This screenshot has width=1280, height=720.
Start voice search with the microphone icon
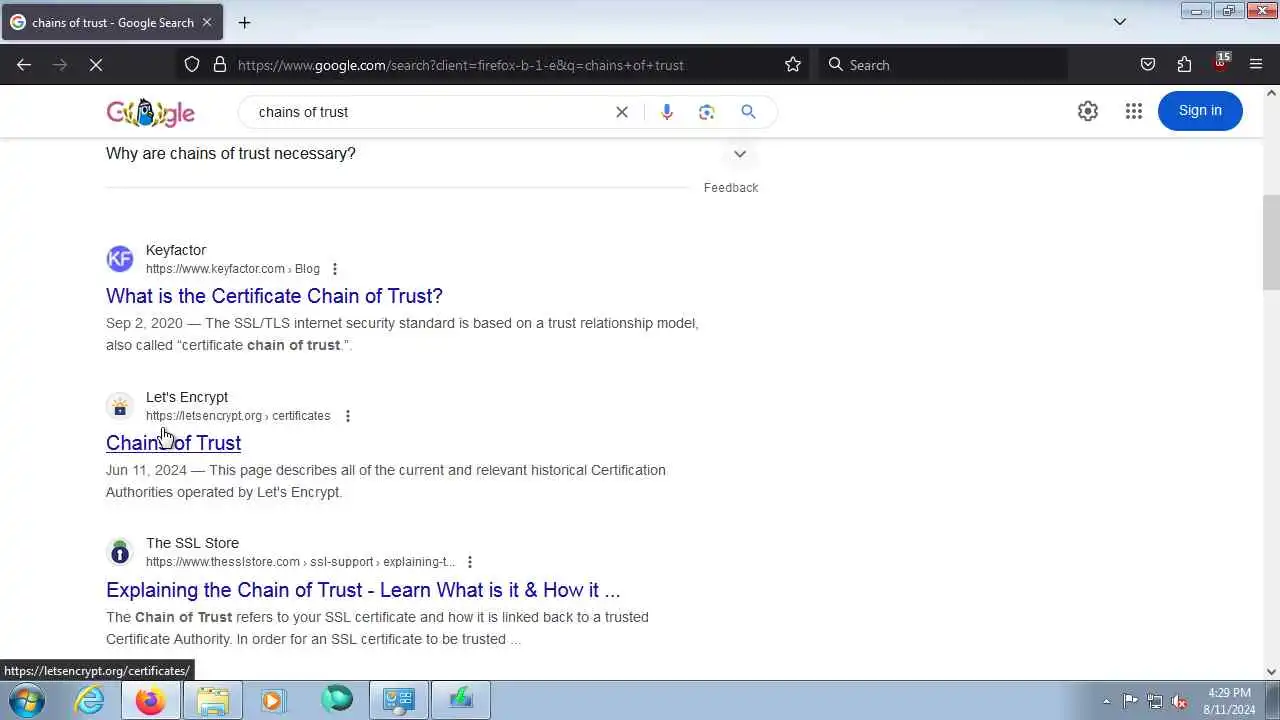click(667, 112)
